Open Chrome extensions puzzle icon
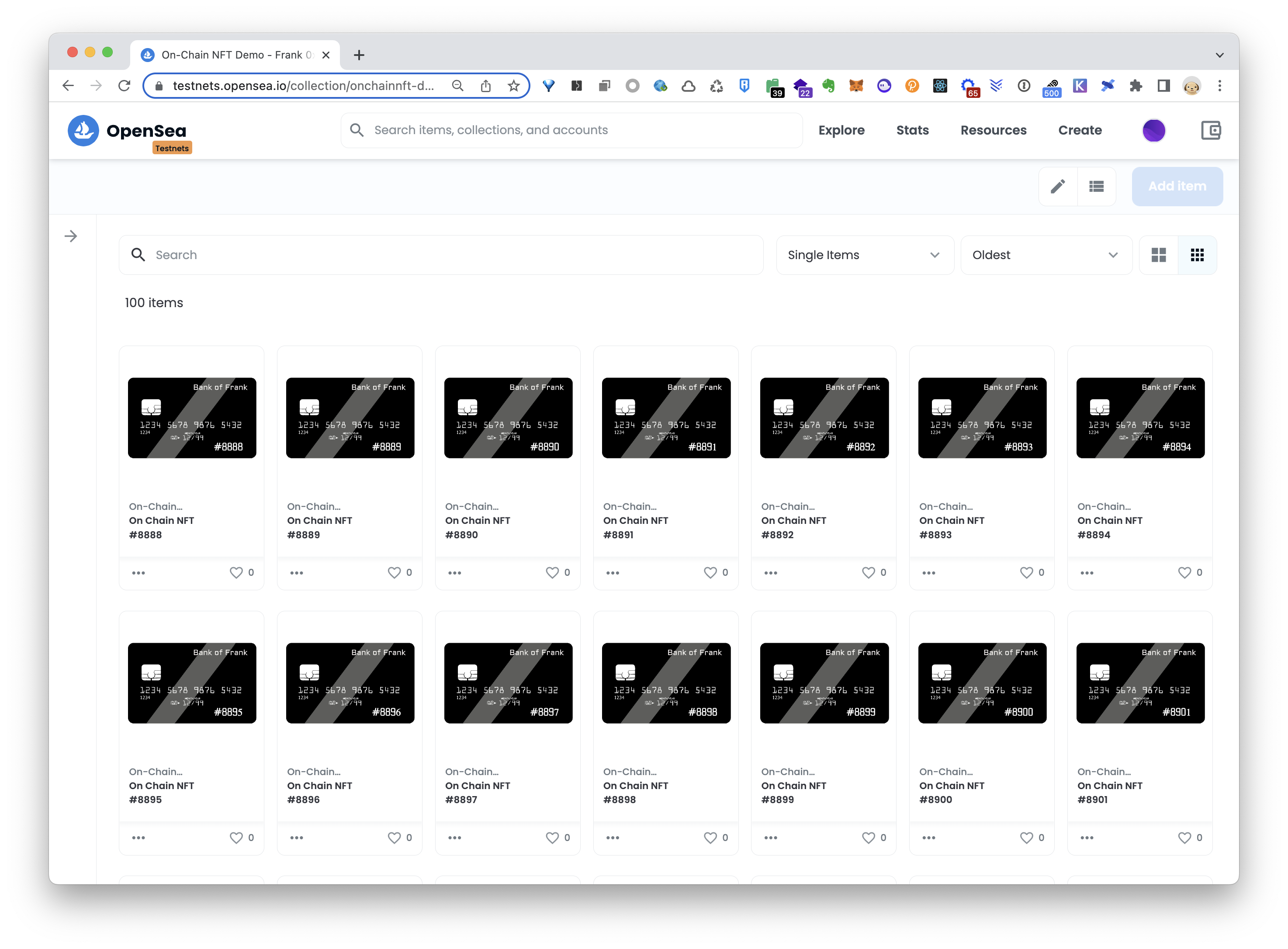The image size is (1288, 949). (1136, 86)
